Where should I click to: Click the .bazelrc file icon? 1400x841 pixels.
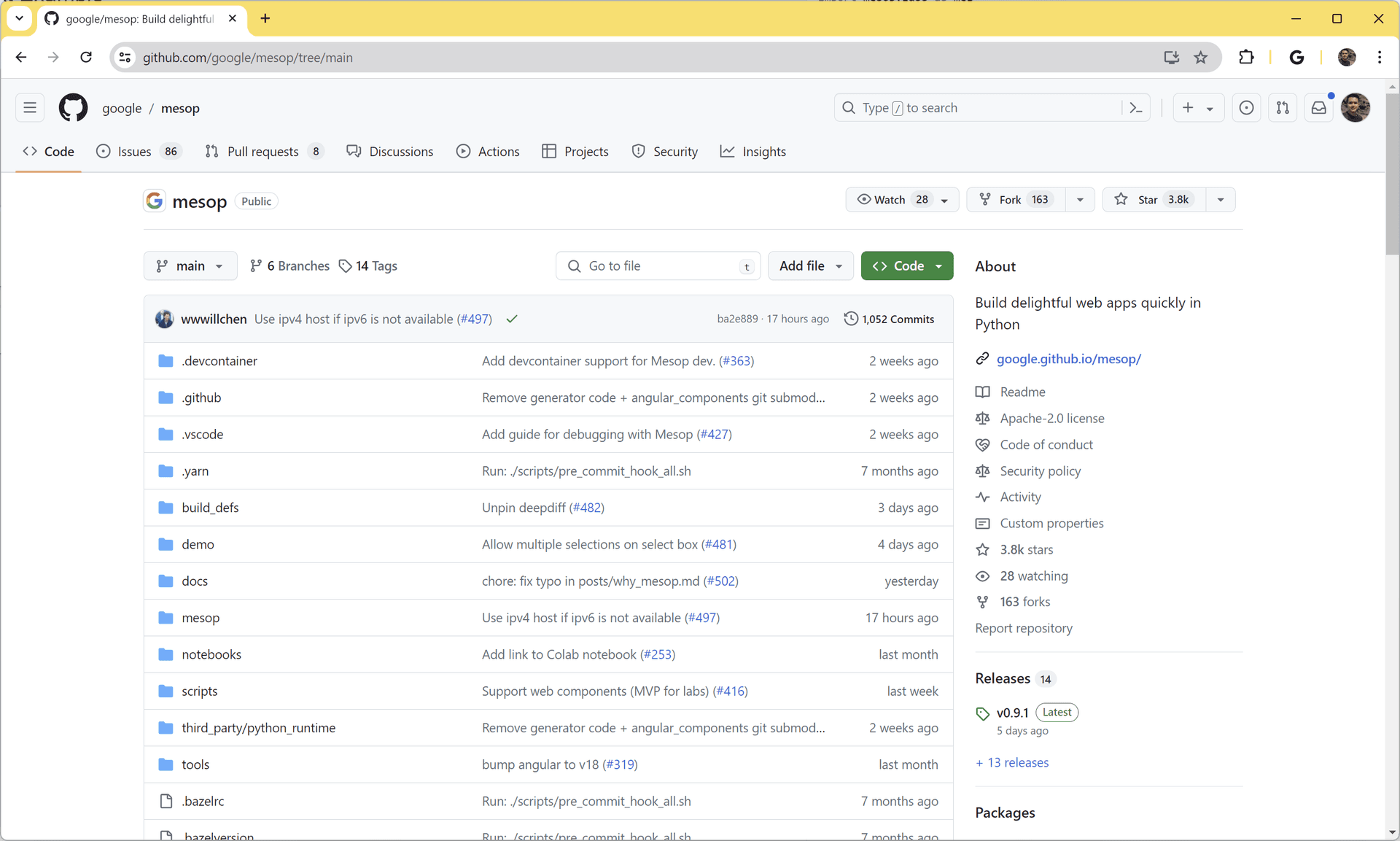click(x=166, y=801)
